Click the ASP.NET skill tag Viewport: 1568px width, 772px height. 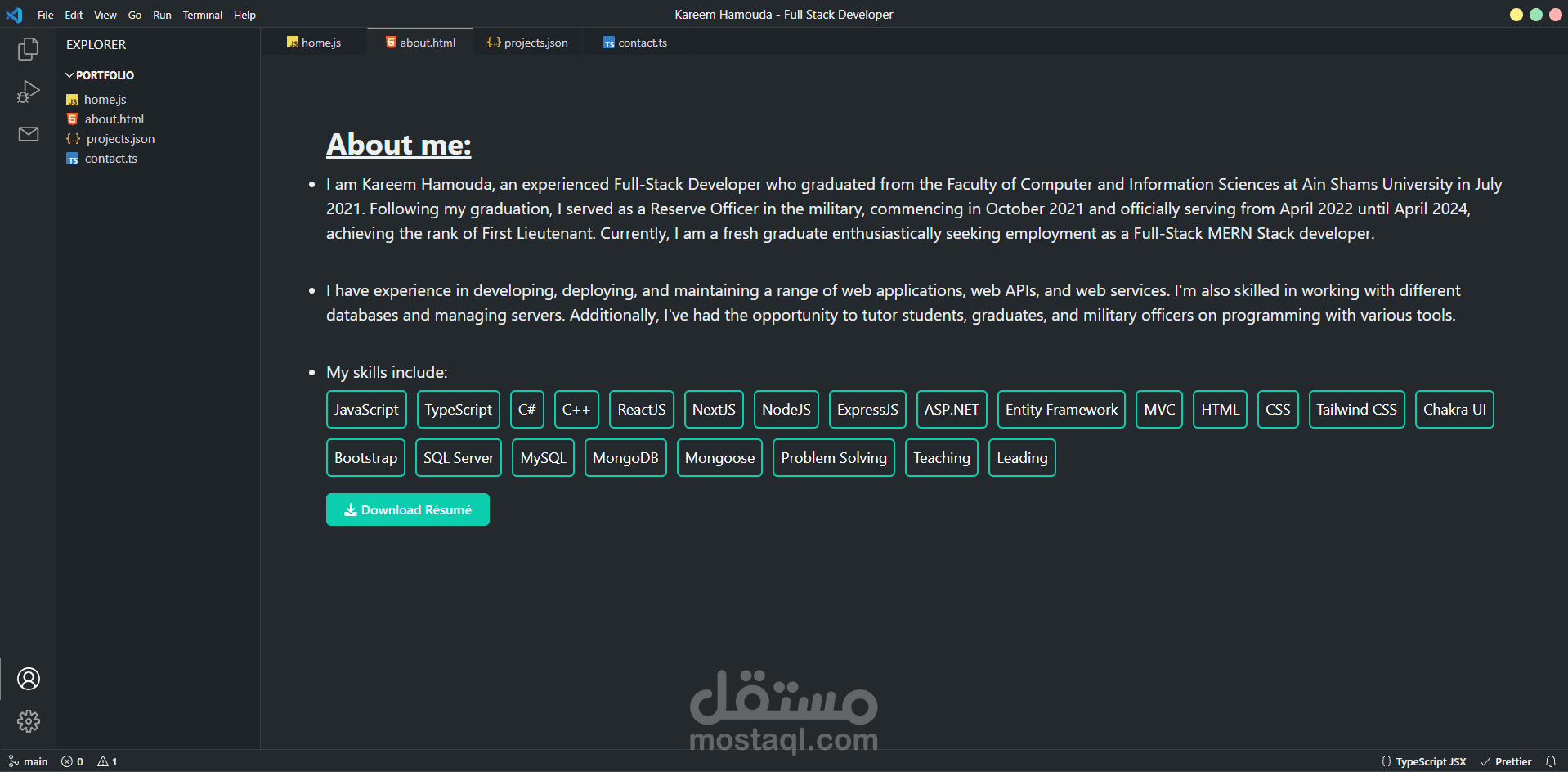click(952, 410)
